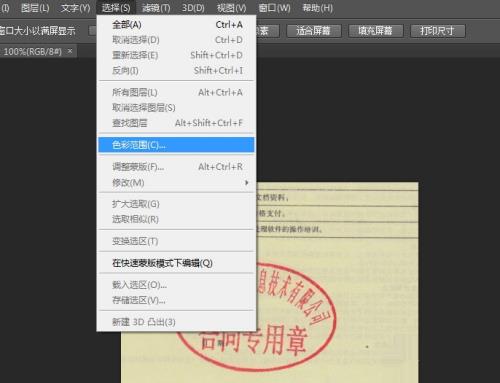500x383 pixels.
Task: Click the 重新选择(E) menu entry
Action: click(x=176, y=55)
